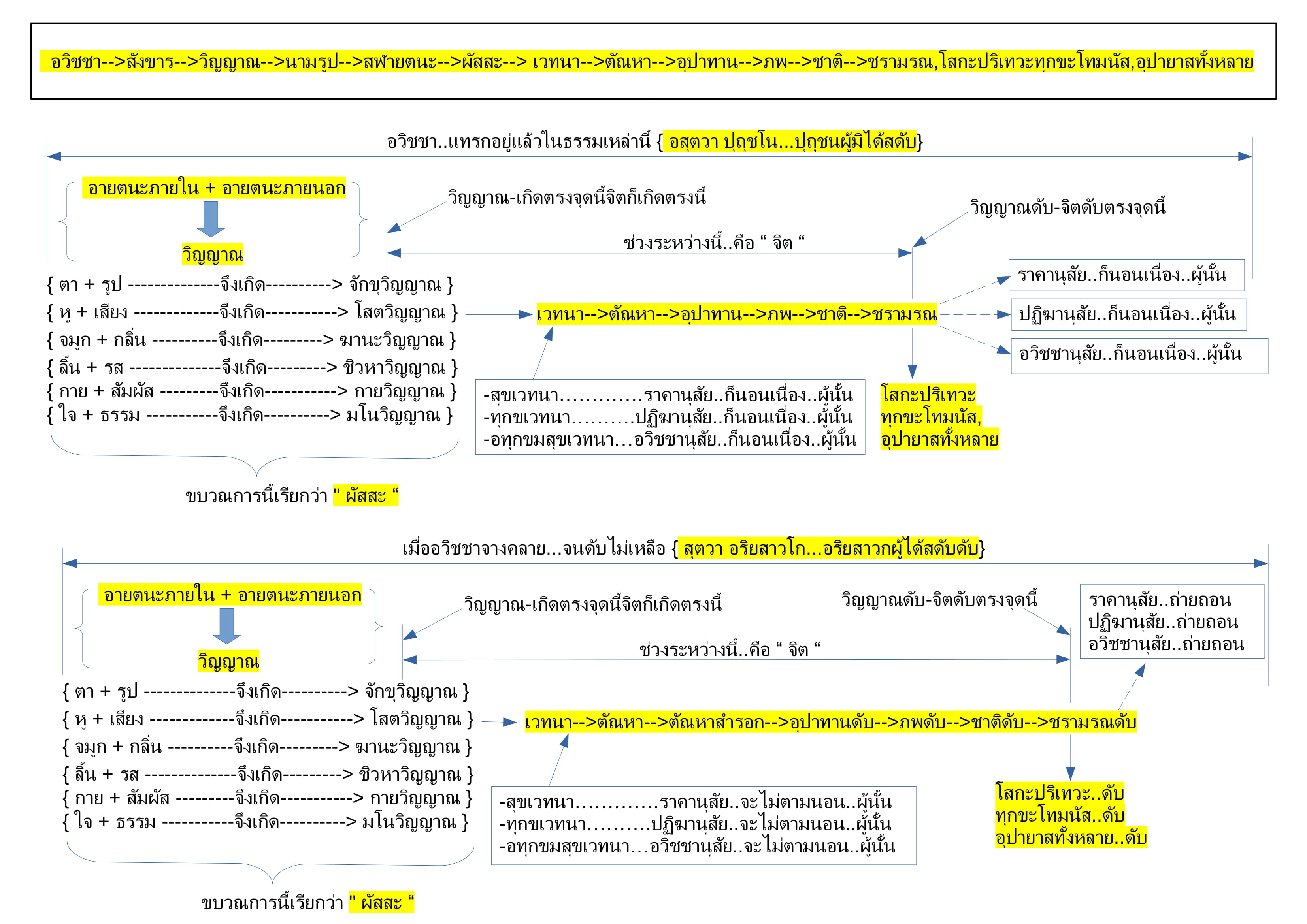The width and height of the screenshot is (1307, 924).
Task: Click line -สุขเวทนา...ราคานุสัย..จะไม่ตามนอน..ผู้นั้น
Action: [x=695, y=802]
